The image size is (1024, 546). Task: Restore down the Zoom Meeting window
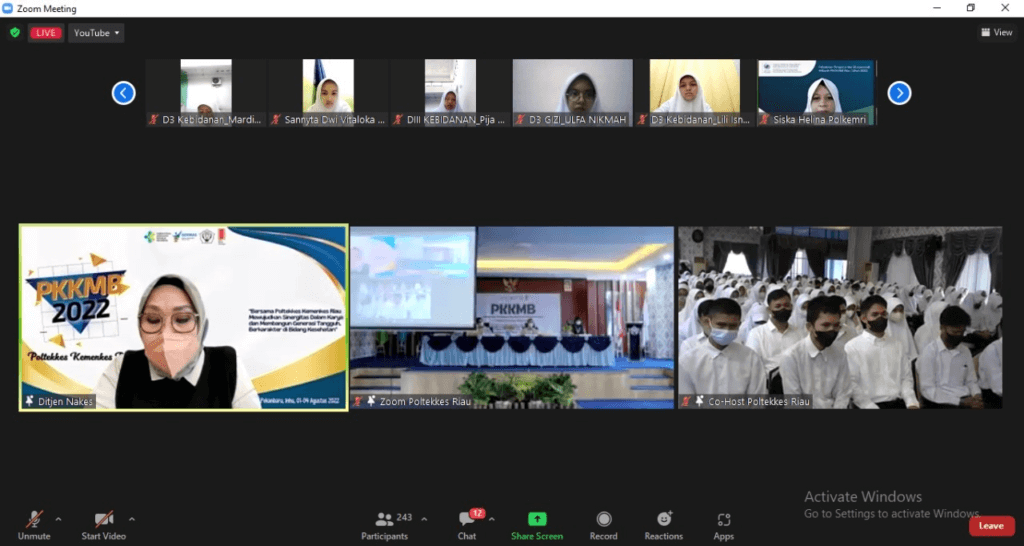click(971, 8)
